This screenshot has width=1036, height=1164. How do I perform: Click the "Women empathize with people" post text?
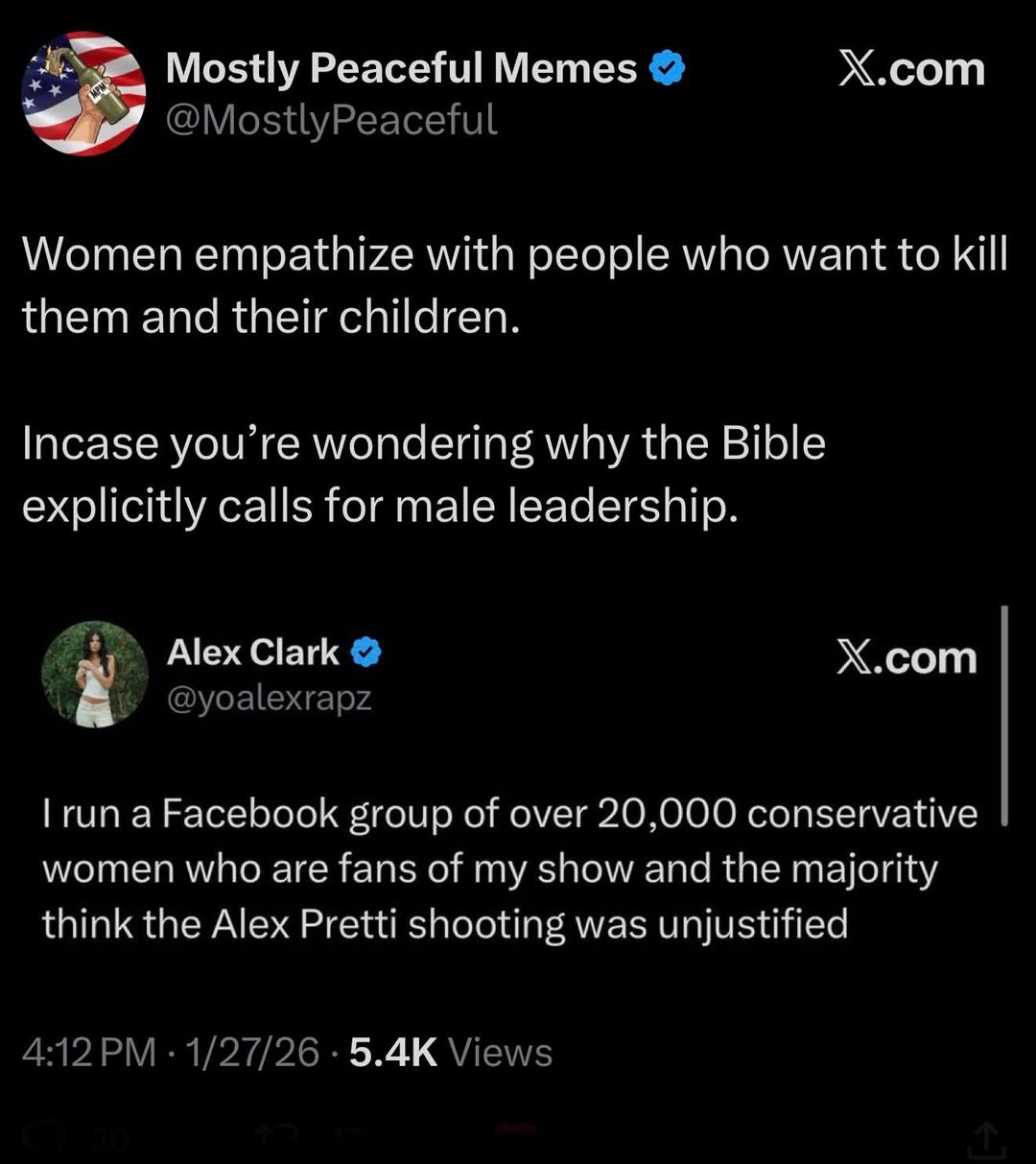[514, 285]
